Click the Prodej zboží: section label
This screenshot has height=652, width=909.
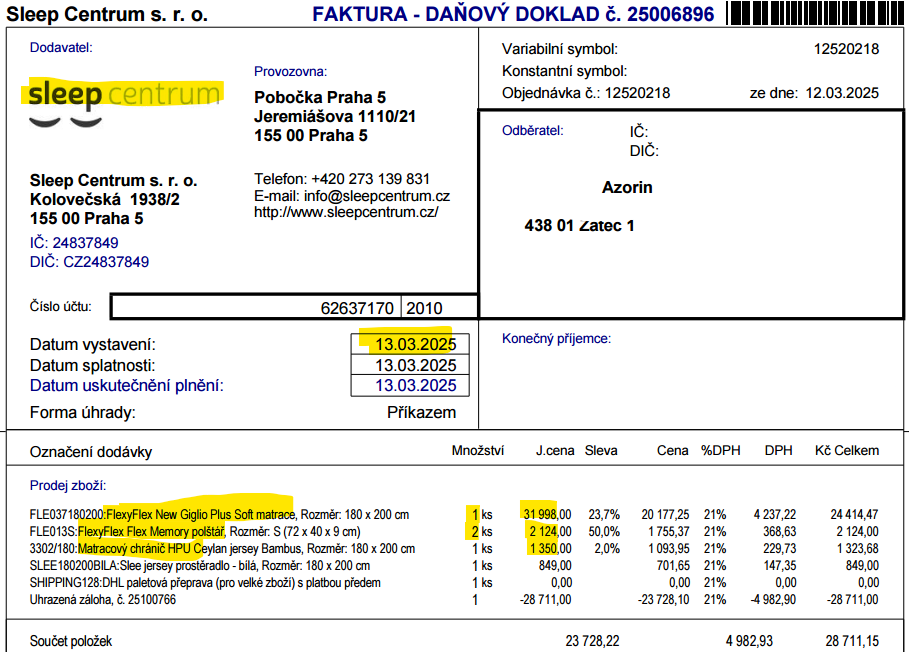tap(68, 486)
